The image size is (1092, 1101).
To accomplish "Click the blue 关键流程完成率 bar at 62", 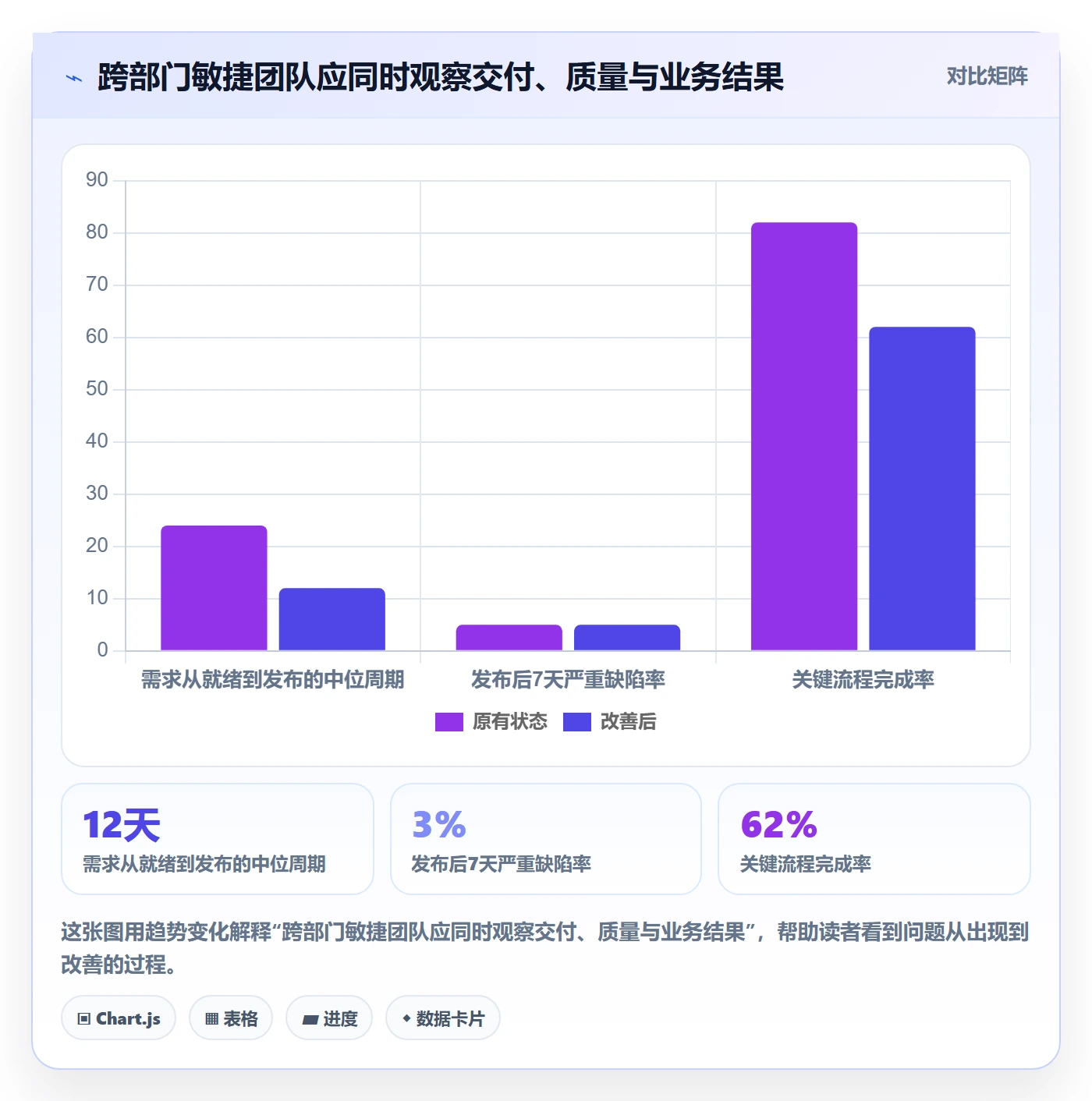I will 922,489.
